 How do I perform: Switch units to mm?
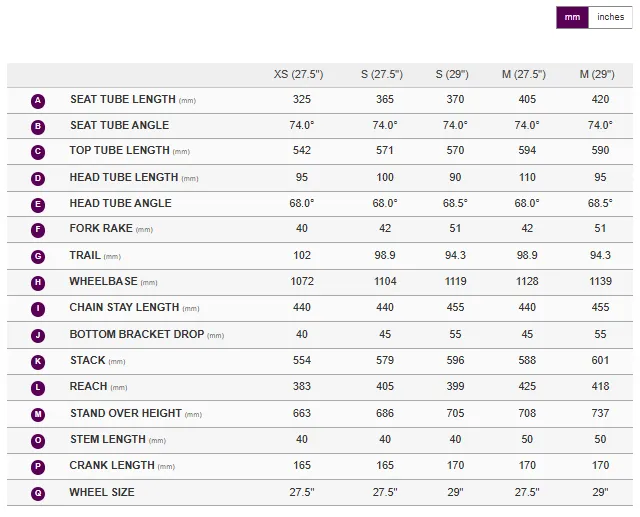pos(572,17)
